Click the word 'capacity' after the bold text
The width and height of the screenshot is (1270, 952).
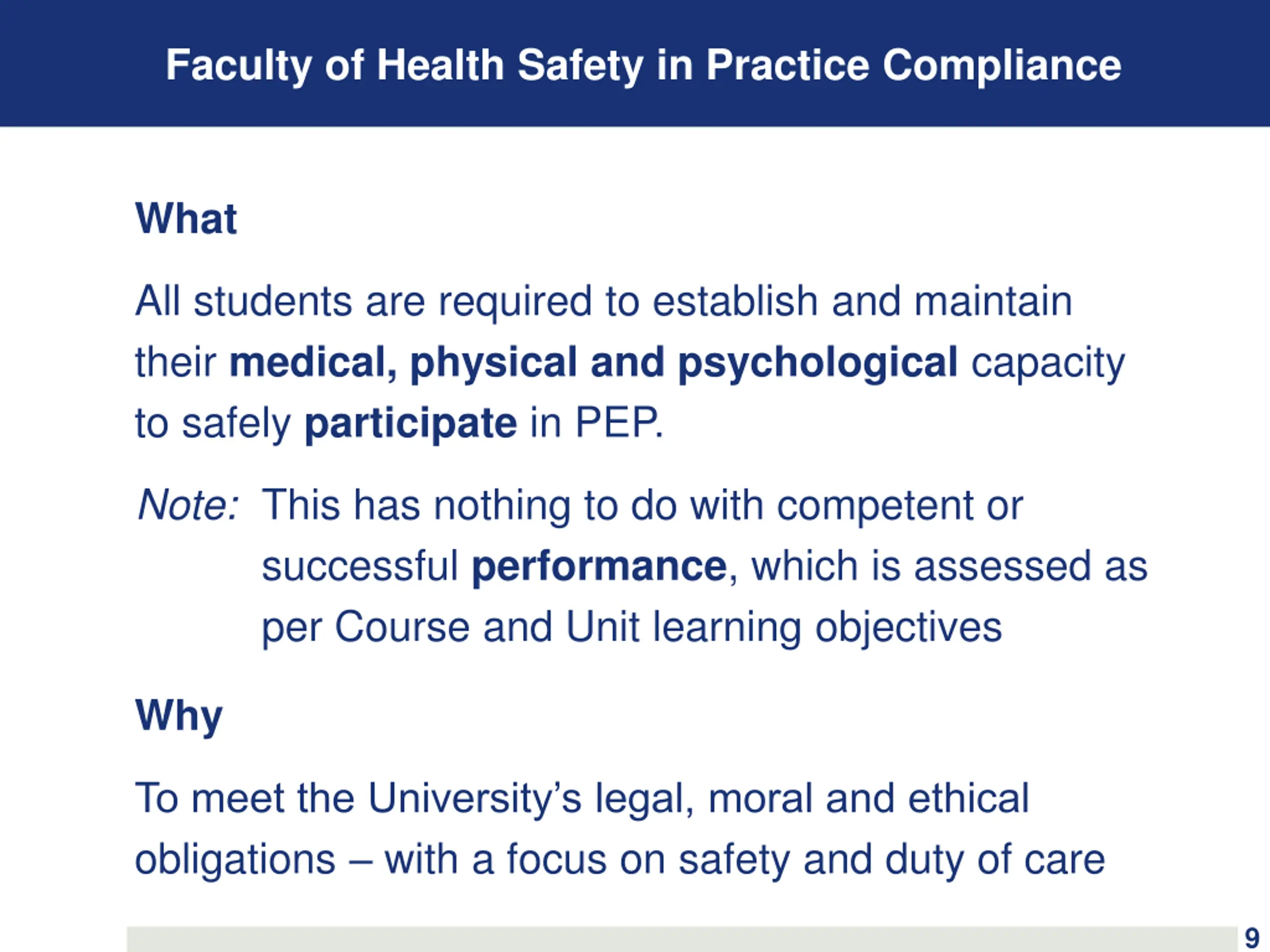pyautogui.click(x=1048, y=362)
